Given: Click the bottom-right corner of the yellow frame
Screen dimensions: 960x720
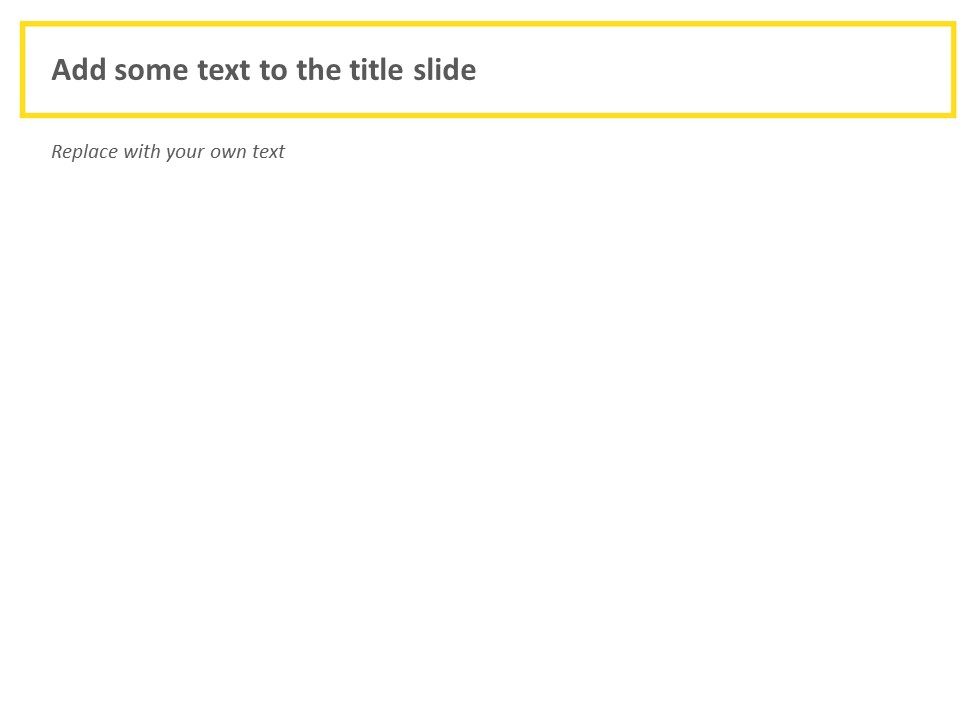Looking at the screenshot, I should click(x=953, y=114).
